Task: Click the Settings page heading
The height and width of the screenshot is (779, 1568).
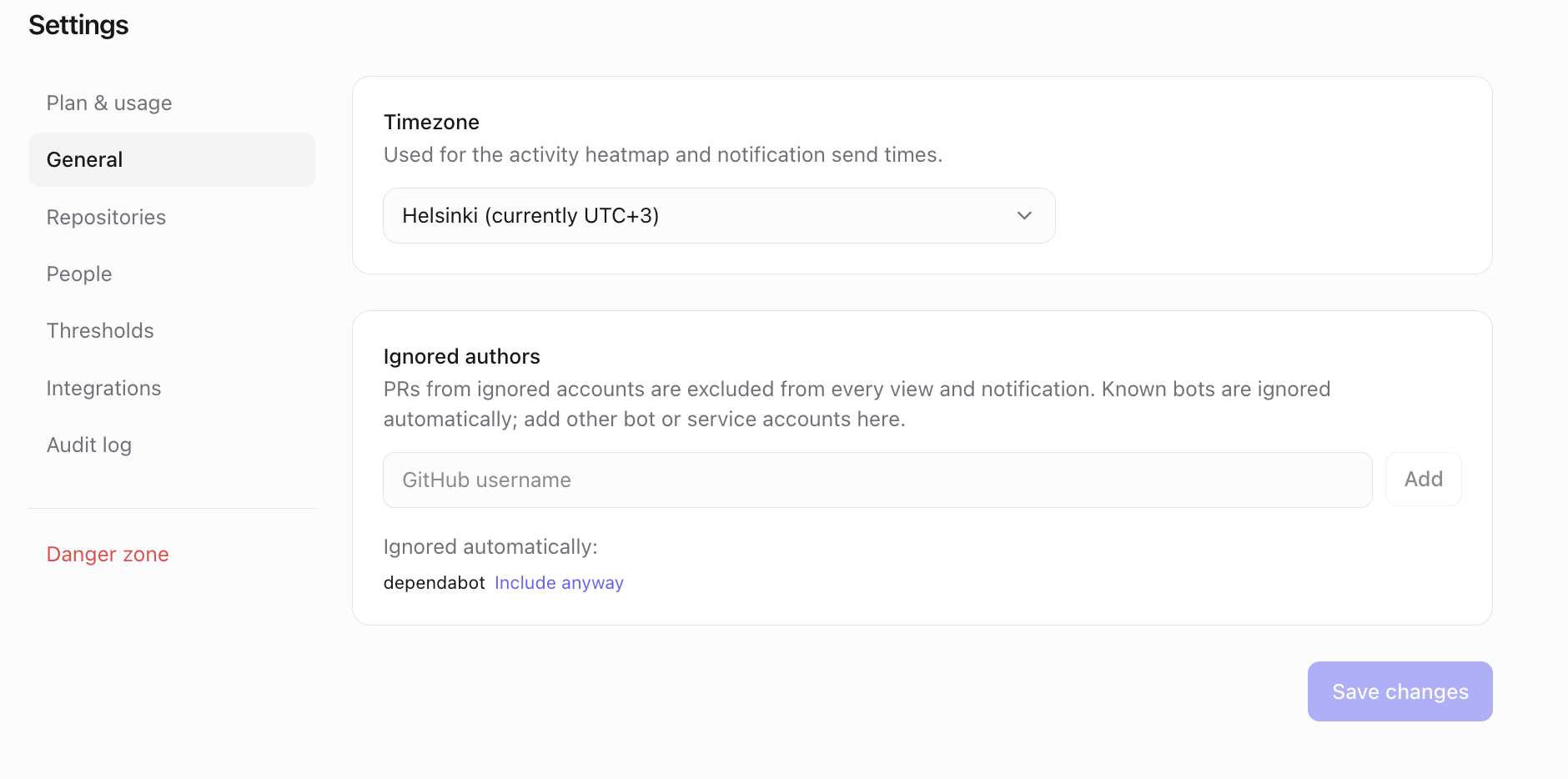Action: click(78, 25)
